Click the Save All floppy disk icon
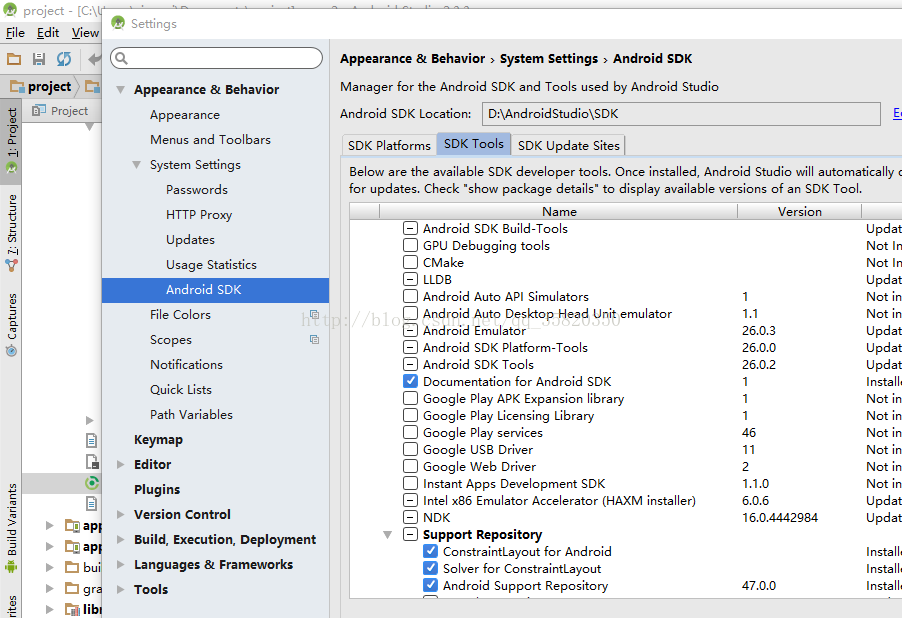Screen dimensions: 902x618 (39, 60)
